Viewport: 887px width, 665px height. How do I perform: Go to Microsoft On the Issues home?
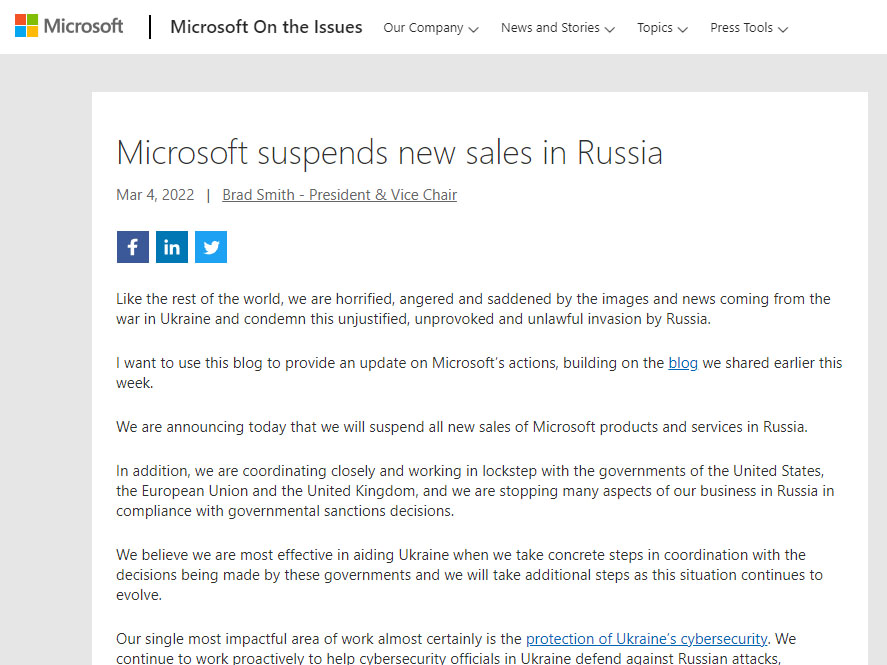pos(266,27)
